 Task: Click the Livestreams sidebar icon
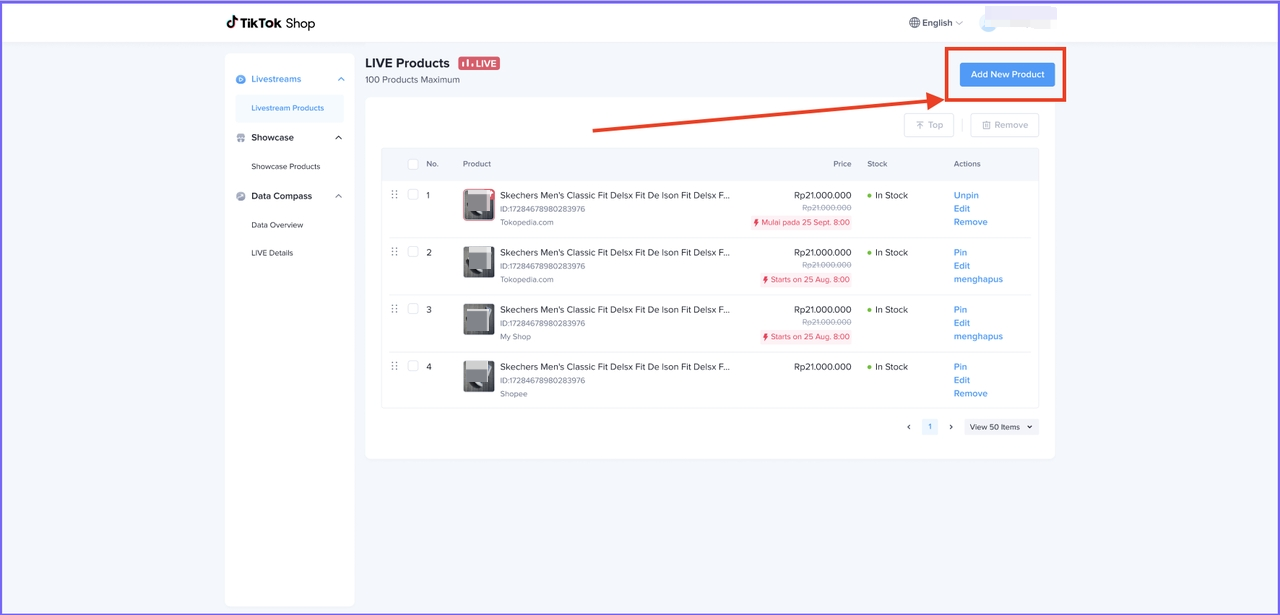[x=241, y=80]
